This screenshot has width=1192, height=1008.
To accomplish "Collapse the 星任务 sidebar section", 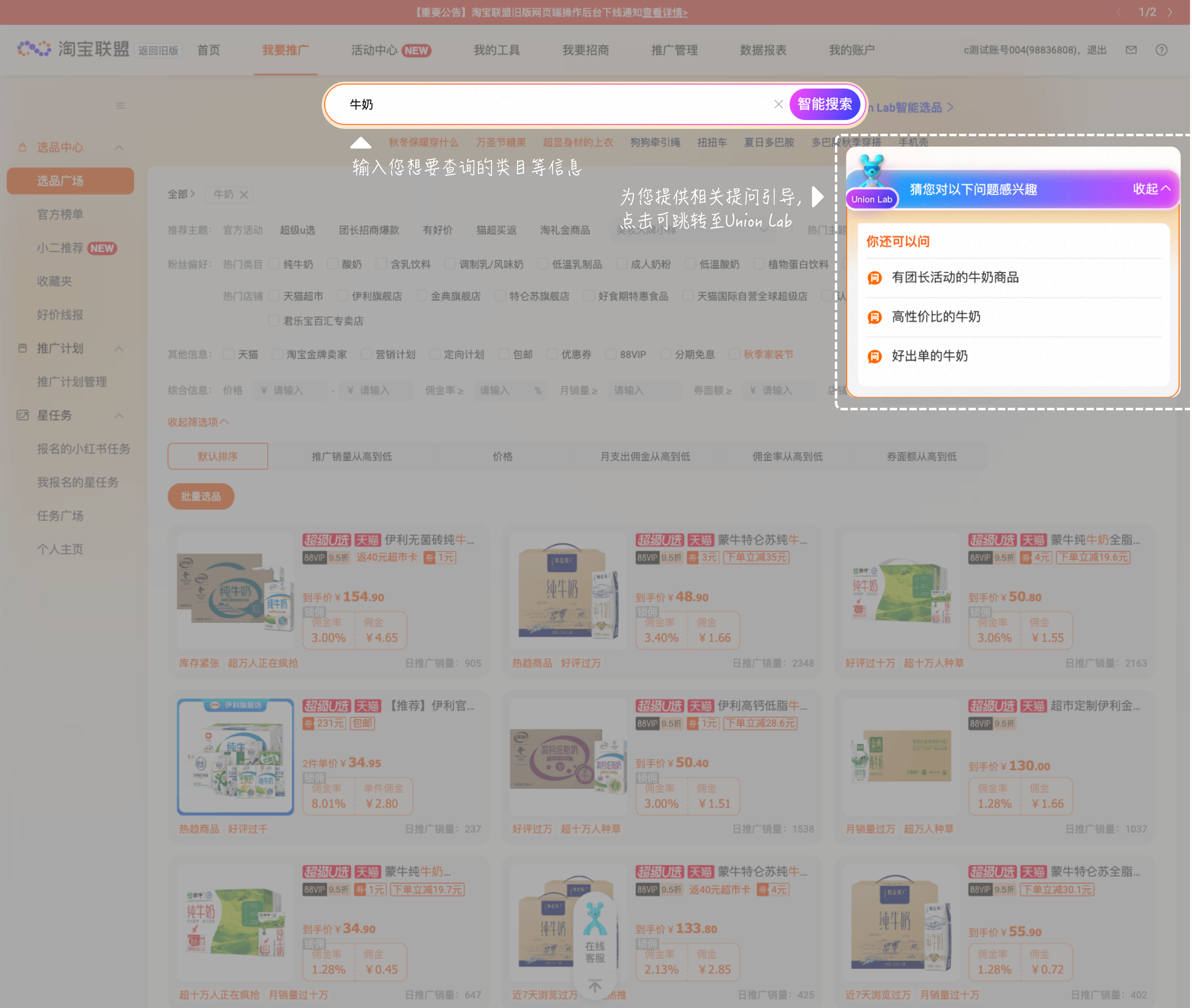I will point(119,415).
